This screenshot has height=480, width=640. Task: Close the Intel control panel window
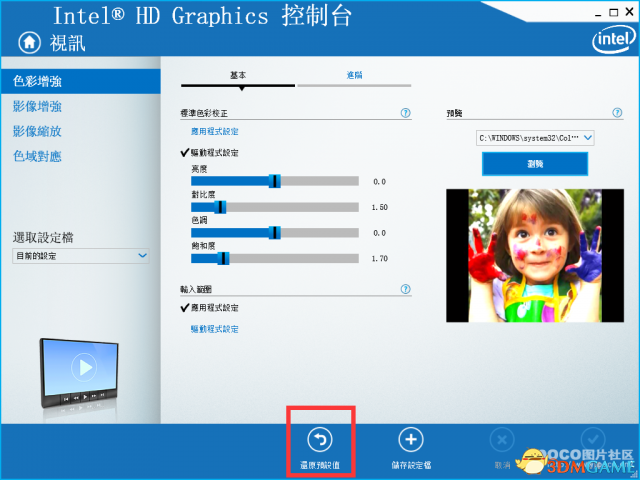tap(630, 12)
